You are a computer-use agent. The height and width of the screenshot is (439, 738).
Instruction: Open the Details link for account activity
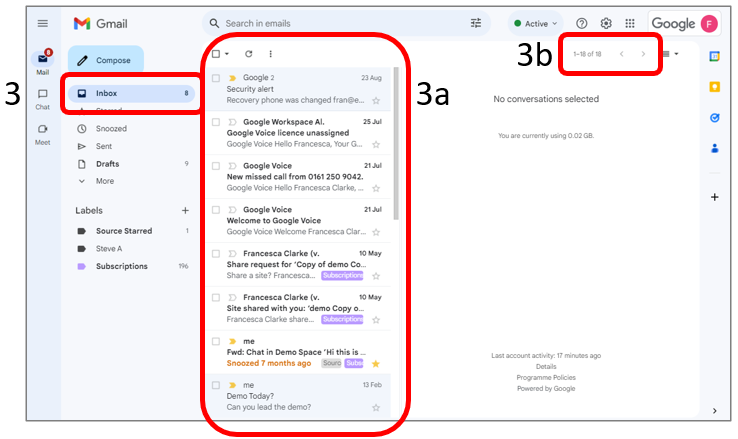point(546,367)
